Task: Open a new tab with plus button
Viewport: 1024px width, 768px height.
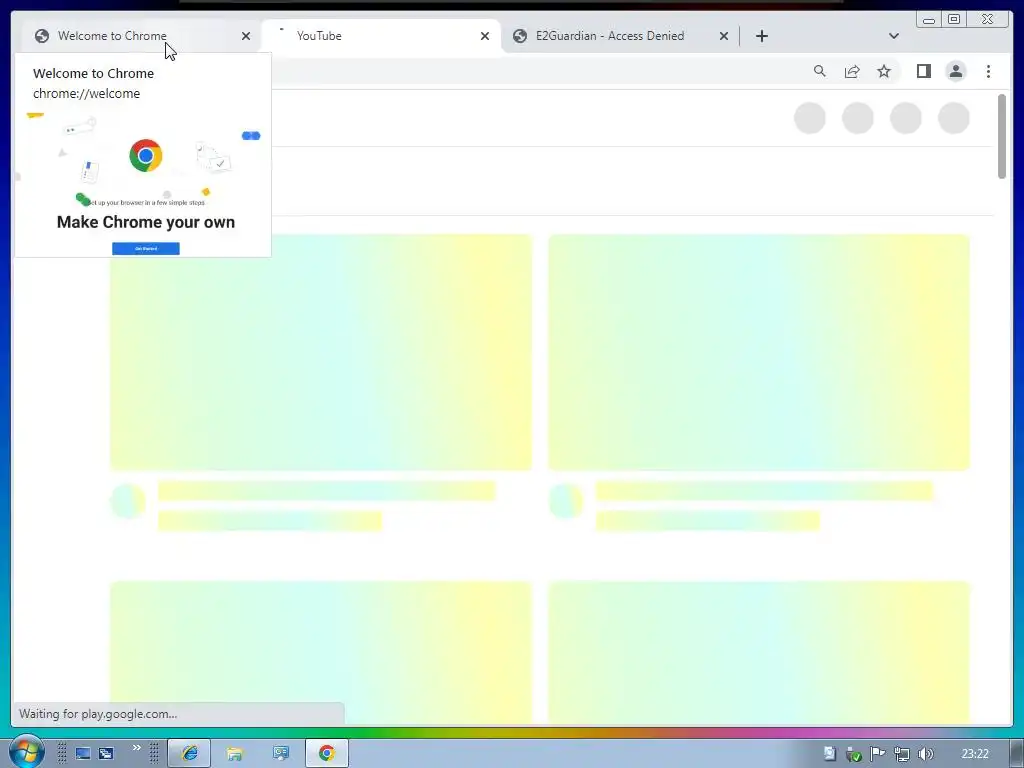Action: pos(761,36)
